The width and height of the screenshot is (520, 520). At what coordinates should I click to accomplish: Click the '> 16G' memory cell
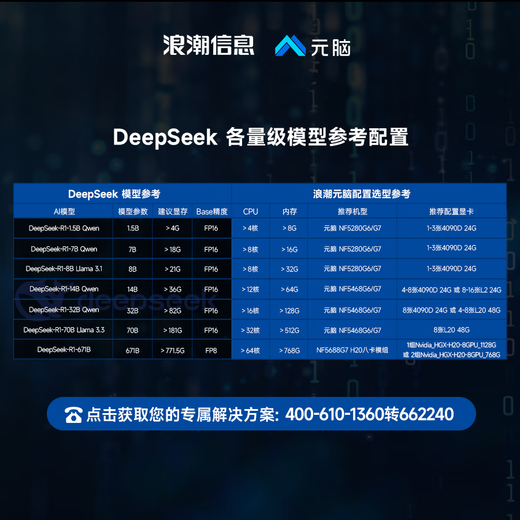tap(289, 249)
